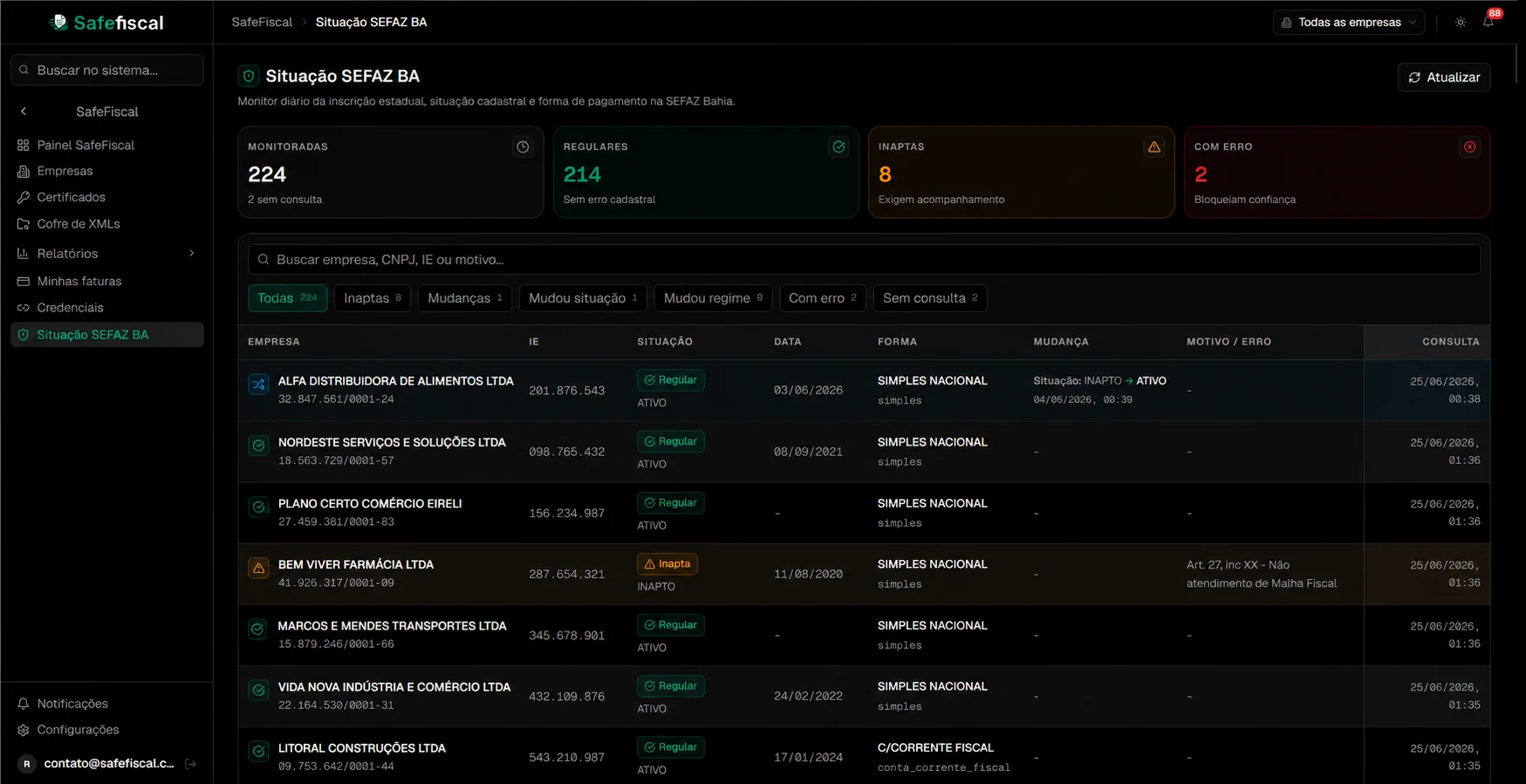Viewport: 1526px width, 784px height.
Task: Click the Safefiscal logo icon
Action: click(x=58, y=22)
